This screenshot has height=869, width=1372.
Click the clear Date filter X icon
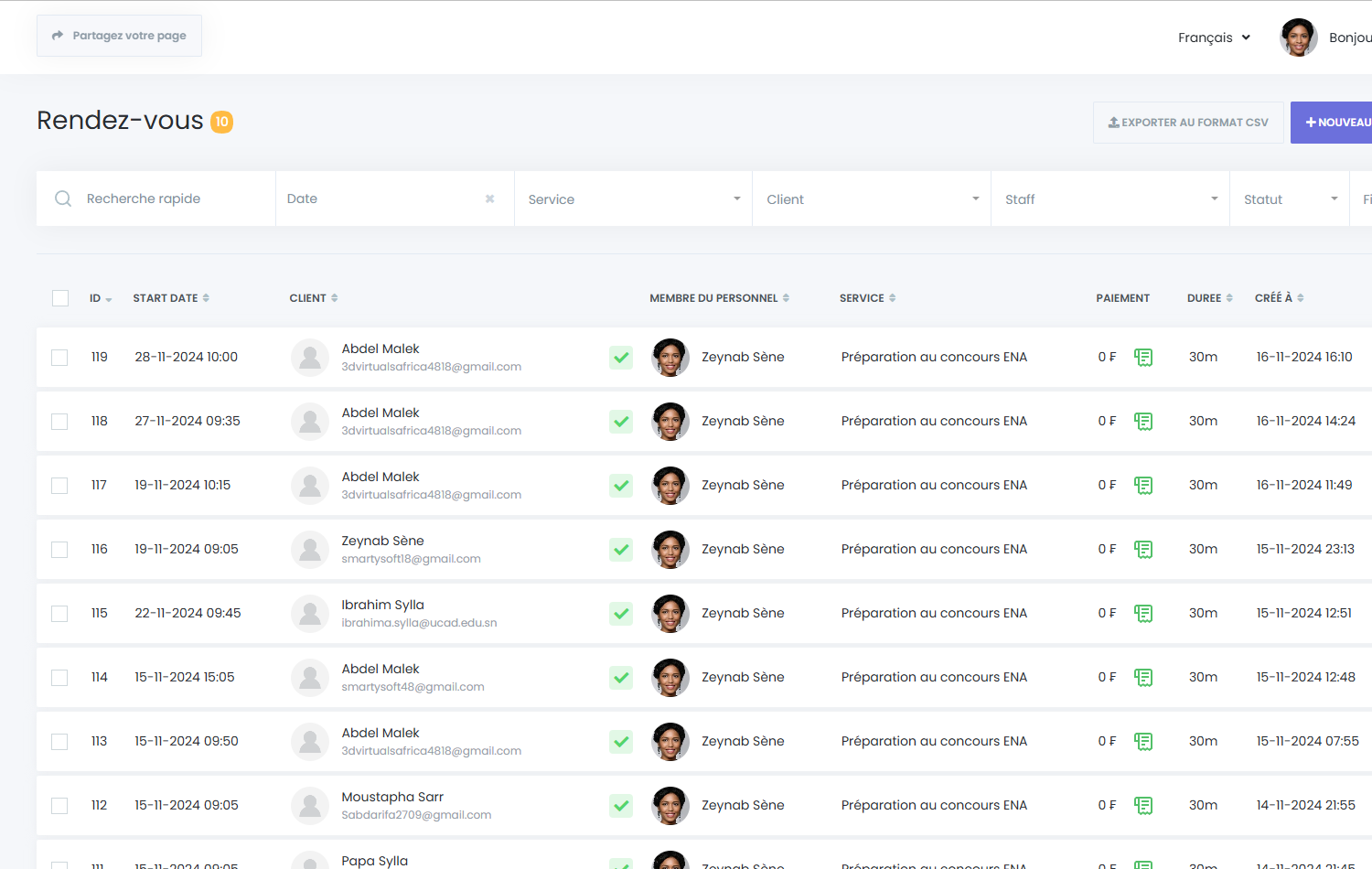489,198
